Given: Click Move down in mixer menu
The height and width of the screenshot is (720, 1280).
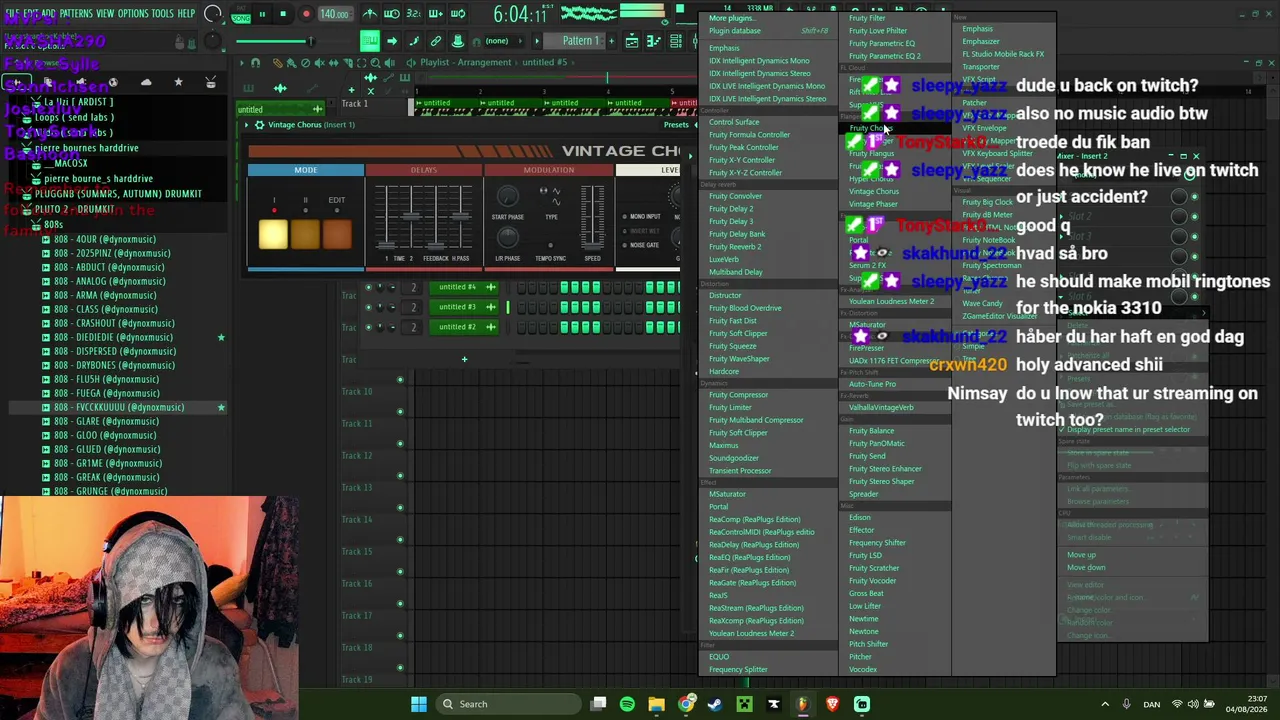Looking at the screenshot, I should [1086, 568].
